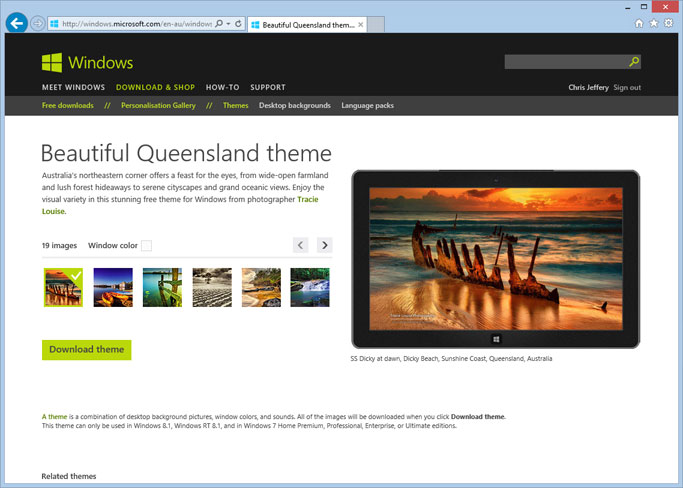The width and height of the screenshot is (683, 488).
Task: Select the Beautiful Queensland theme tab
Action: (308, 25)
